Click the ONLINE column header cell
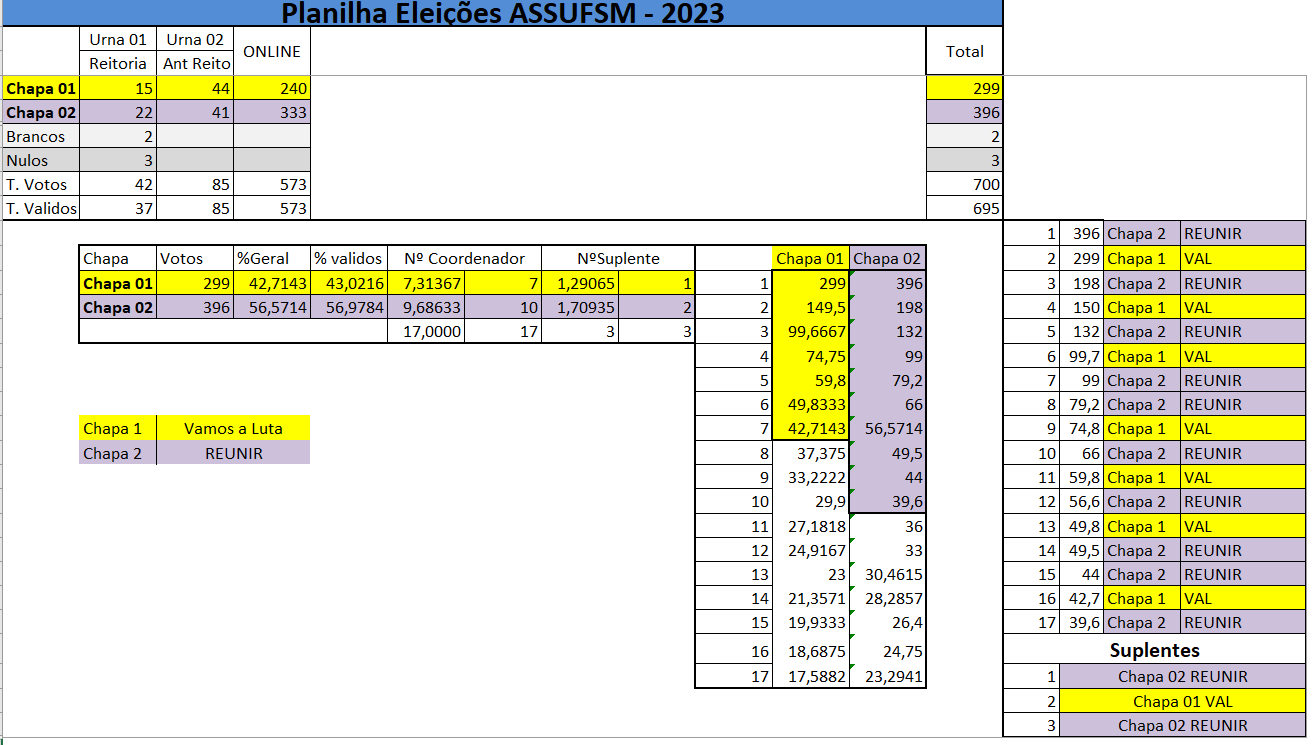Screen dimensions: 1313x745 pyautogui.click(x=272, y=51)
